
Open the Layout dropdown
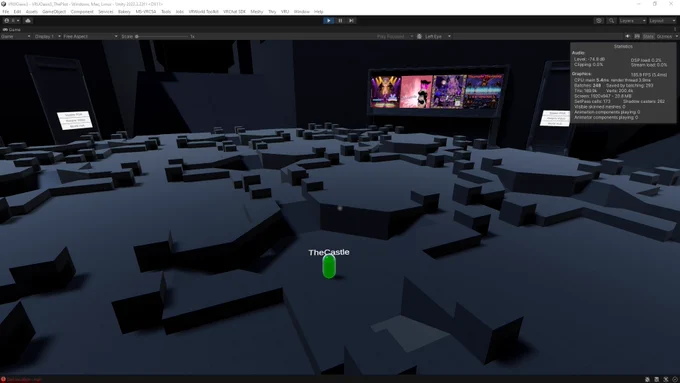pos(662,20)
